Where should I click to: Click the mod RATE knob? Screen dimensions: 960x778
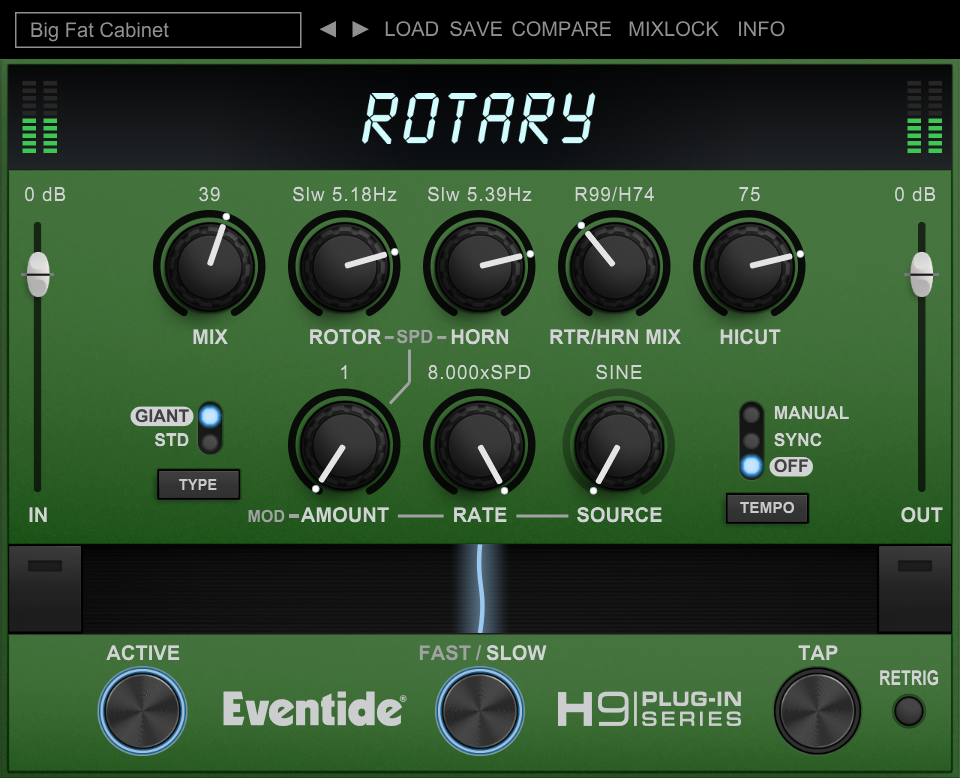pos(479,444)
